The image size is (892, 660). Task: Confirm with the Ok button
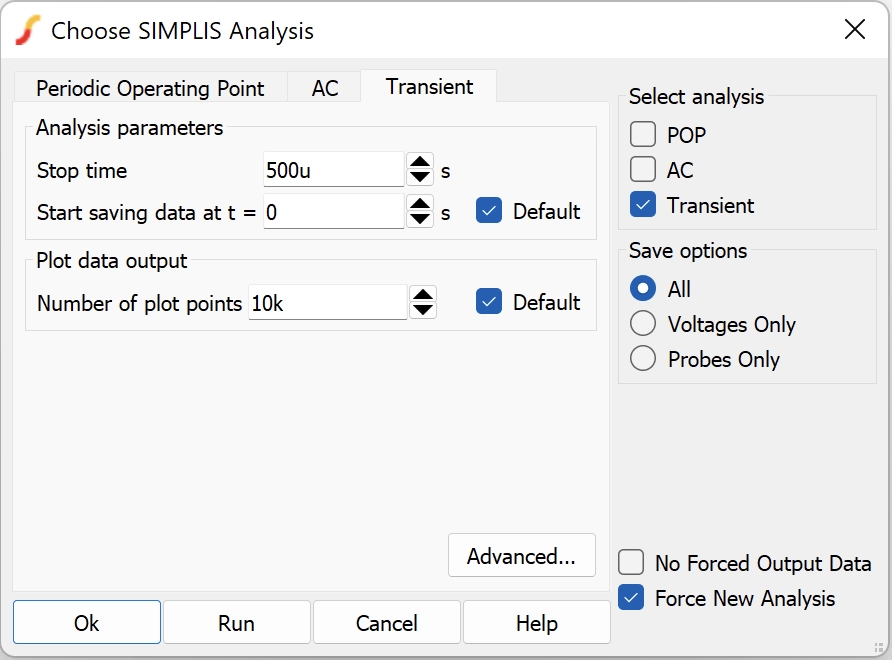pos(87,622)
